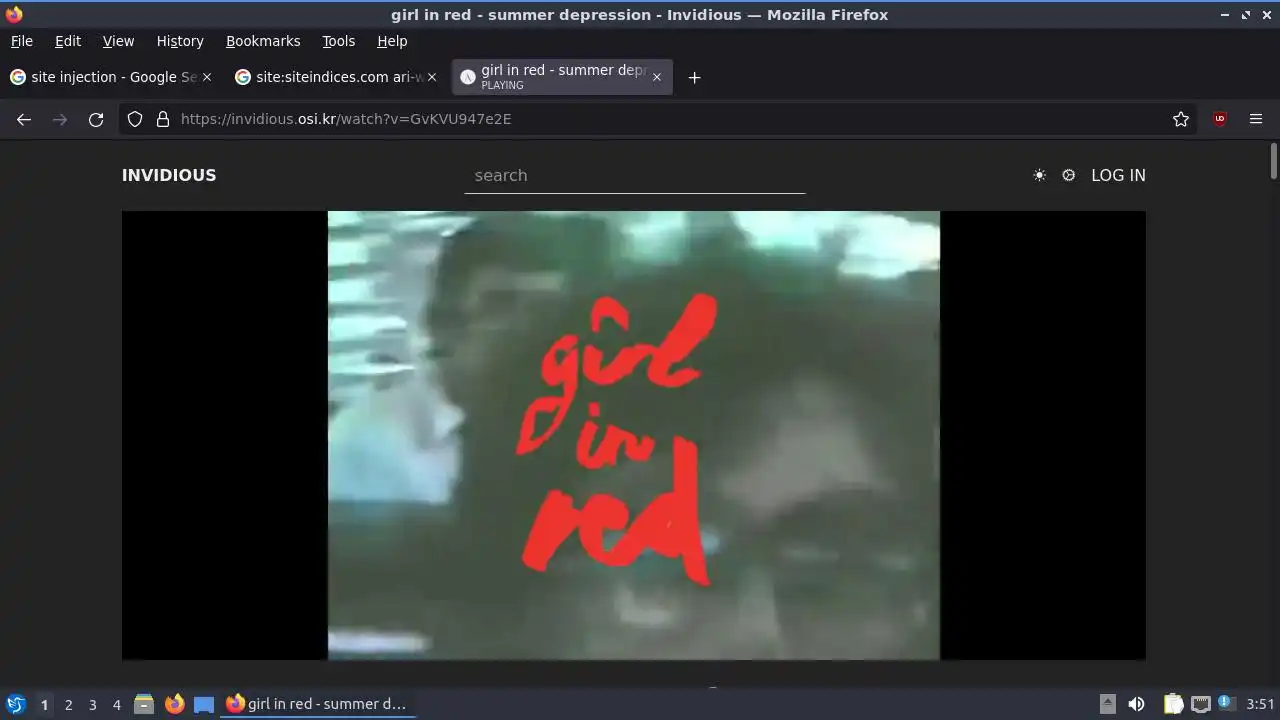Select the 'girl in red' taskbar window
This screenshot has width=1280, height=720.
pyautogui.click(x=317, y=704)
